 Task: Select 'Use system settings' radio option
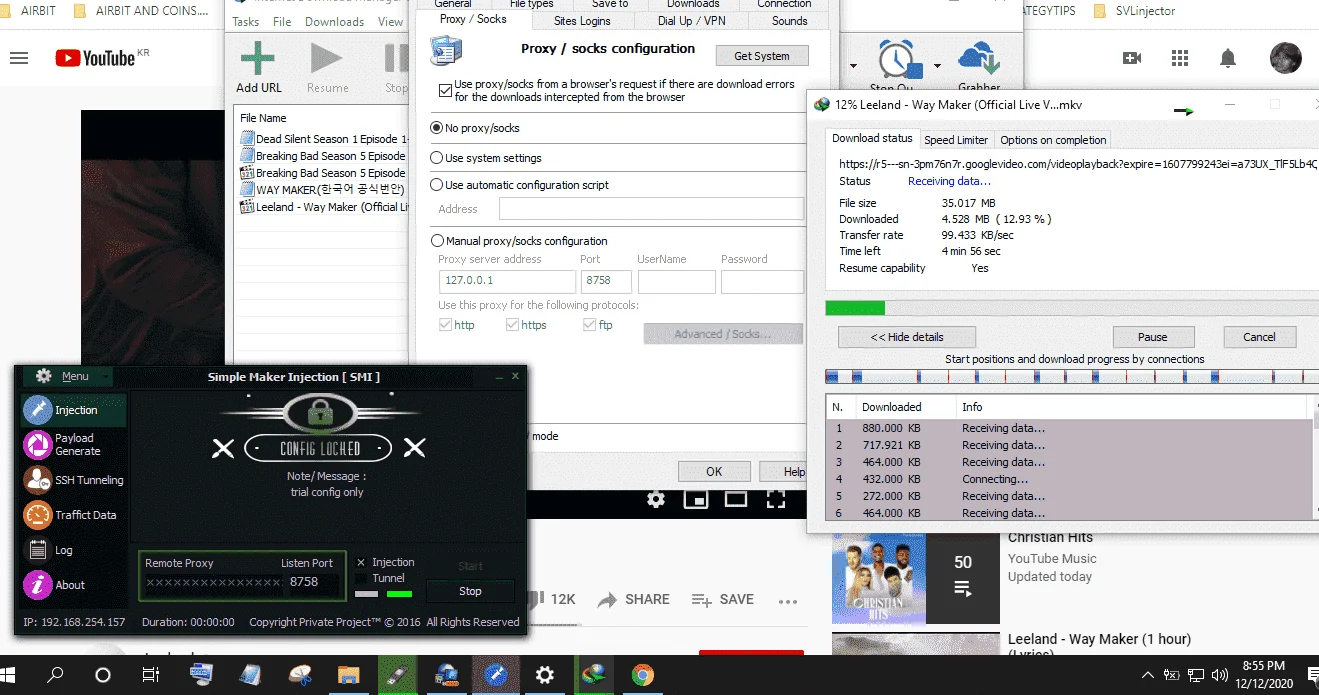coord(436,158)
